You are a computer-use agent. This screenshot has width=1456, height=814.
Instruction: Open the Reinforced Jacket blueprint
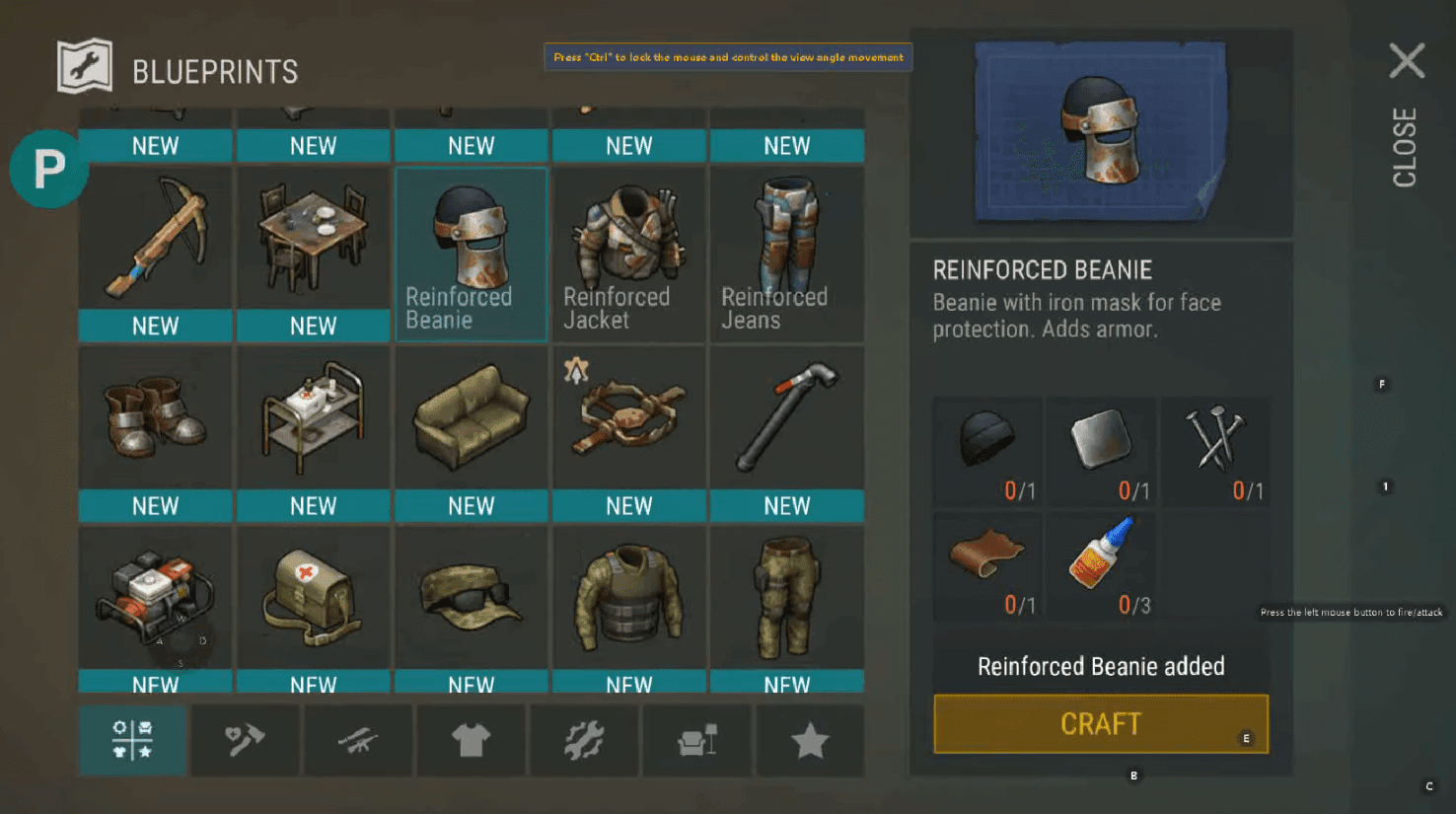point(628,254)
